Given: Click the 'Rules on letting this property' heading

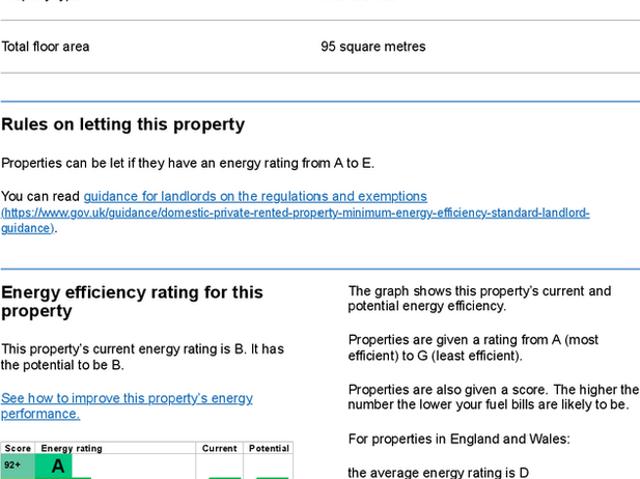Looking at the screenshot, I should 123,125.
